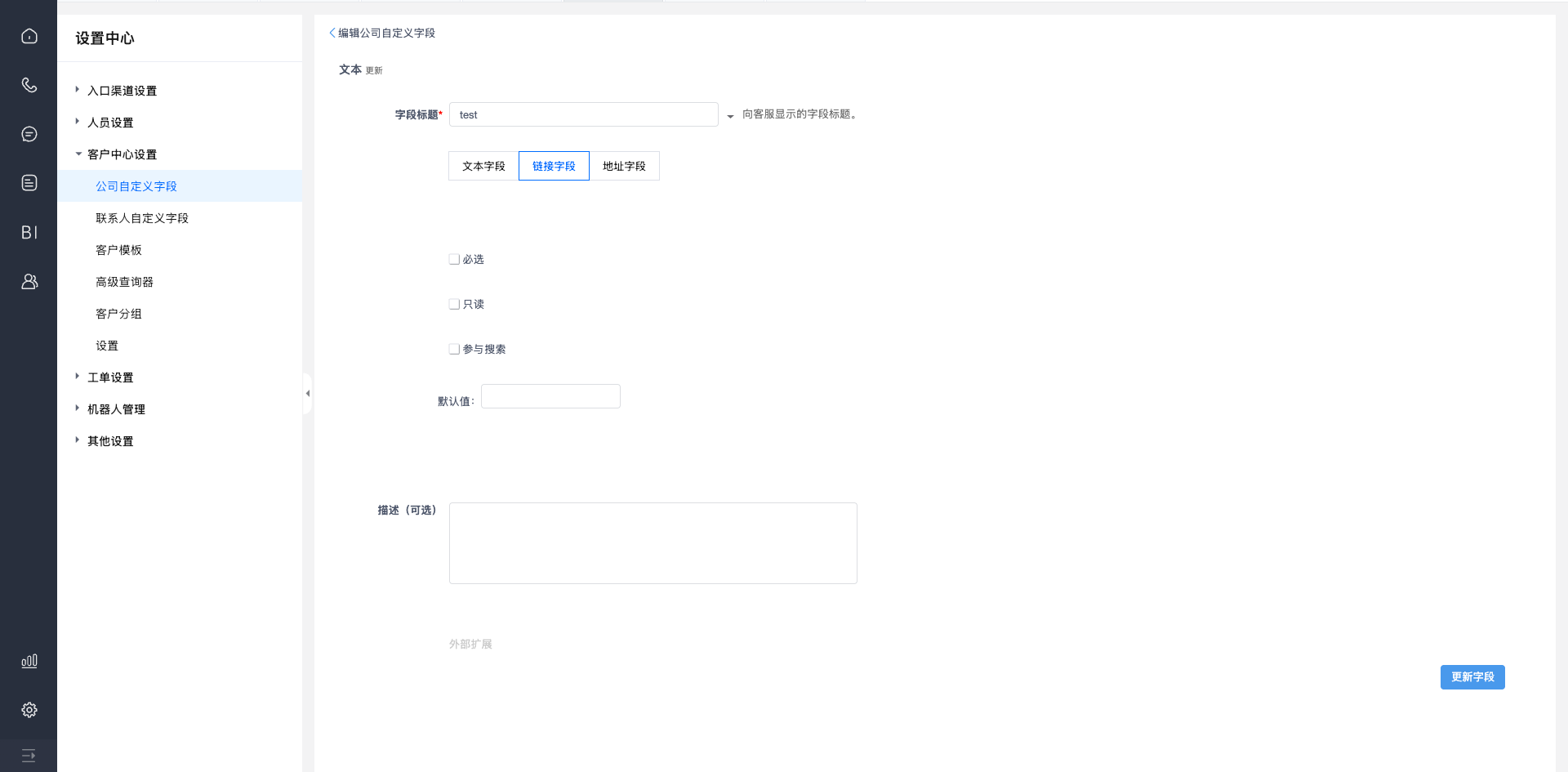Open the settings gear icon in sidebar

[x=29, y=710]
